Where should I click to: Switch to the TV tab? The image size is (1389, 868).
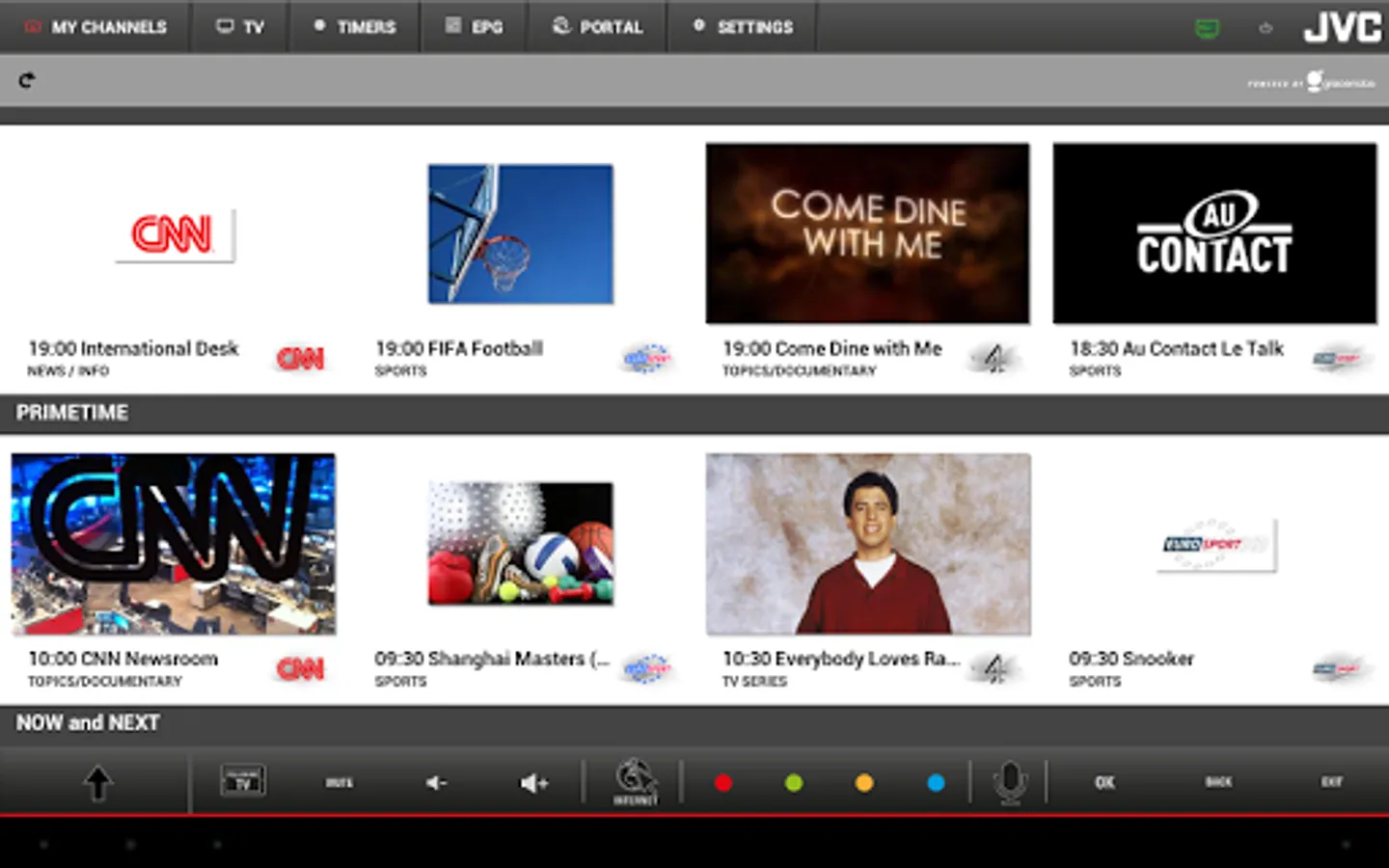pyautogui.click(x=240, y=27)
